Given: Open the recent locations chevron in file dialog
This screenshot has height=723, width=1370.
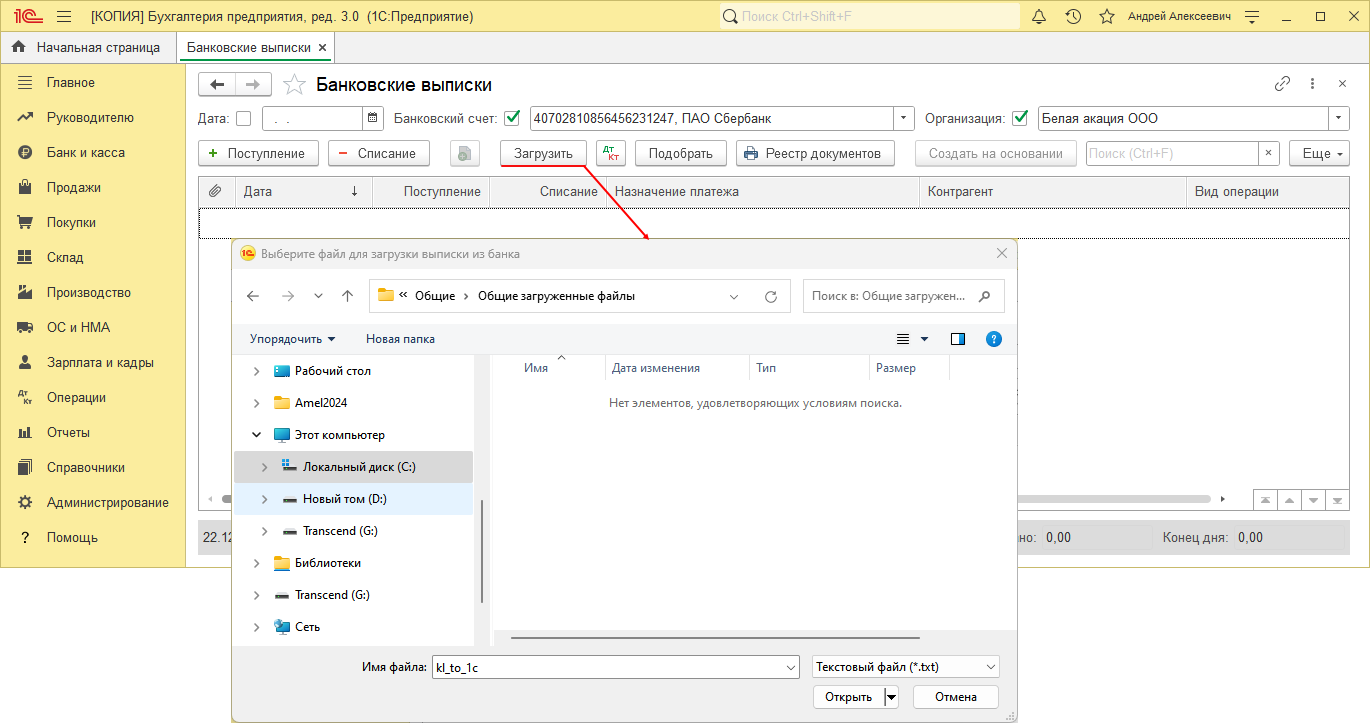Looking at the screenshot, I should (x=318, y=296).
